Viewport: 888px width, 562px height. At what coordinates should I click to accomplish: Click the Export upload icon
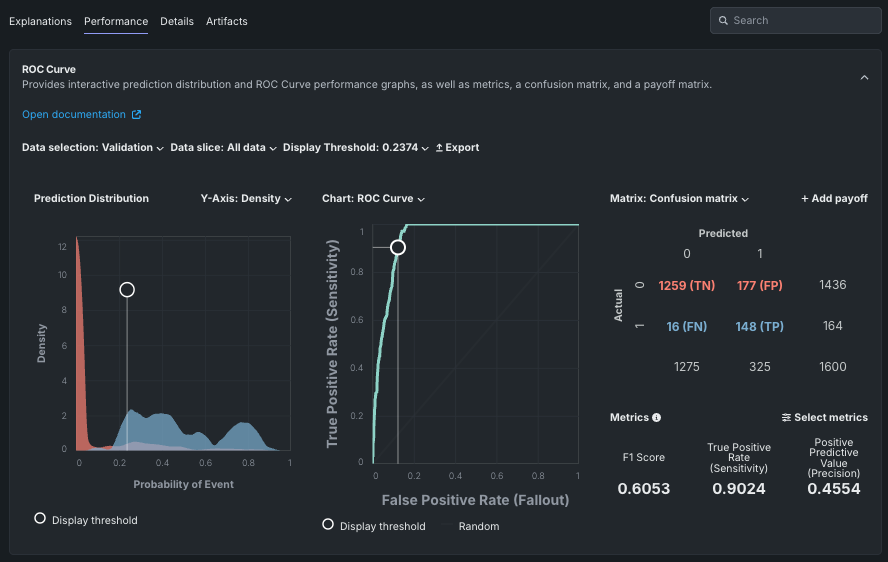439,148
